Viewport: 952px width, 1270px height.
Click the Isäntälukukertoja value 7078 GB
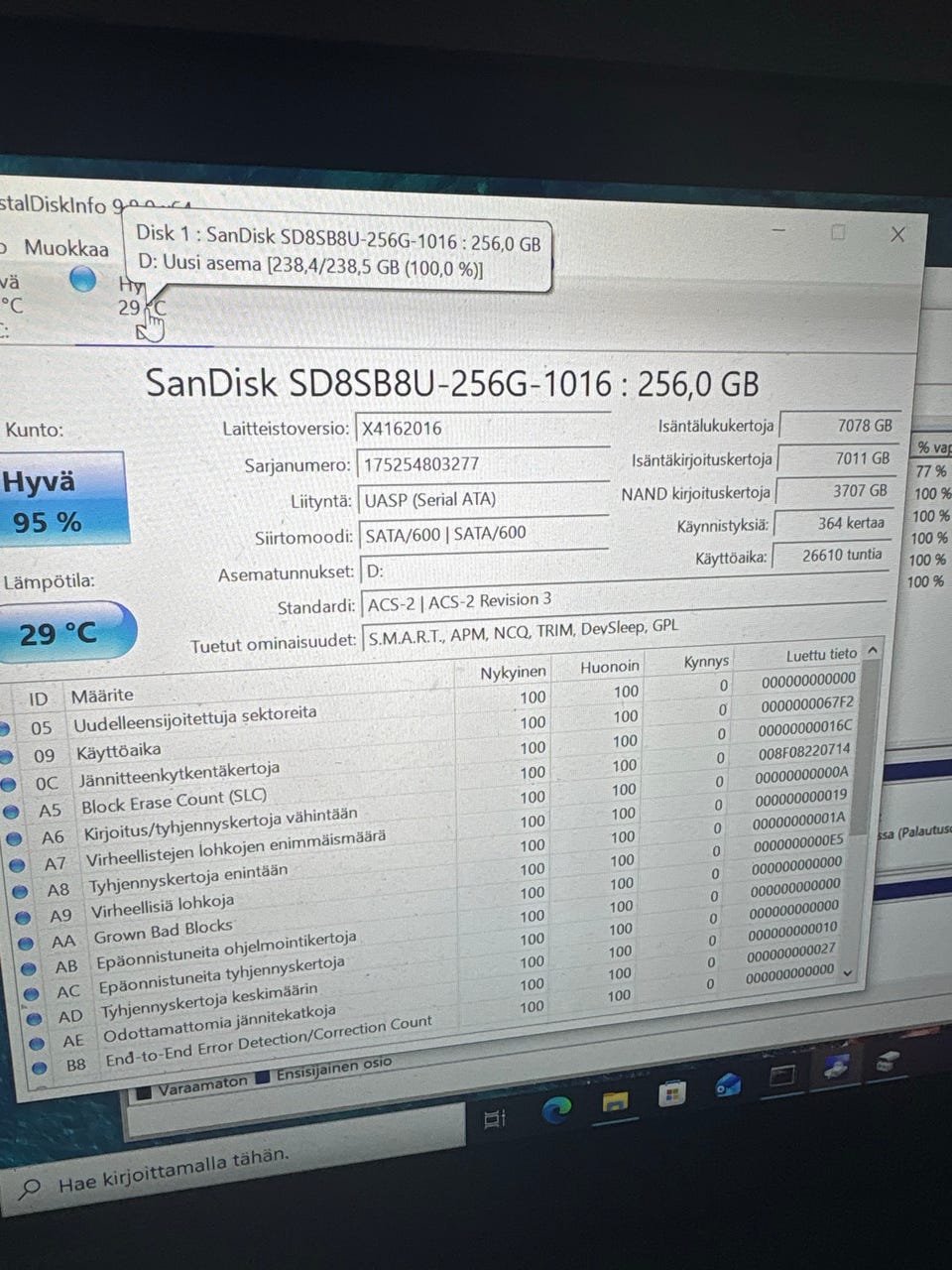click(841, 425)
